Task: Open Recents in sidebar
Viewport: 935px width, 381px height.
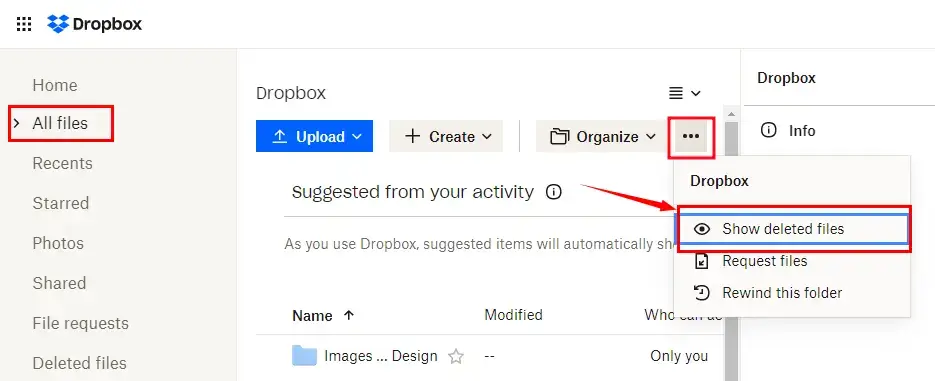Action: tap(63, 163)
